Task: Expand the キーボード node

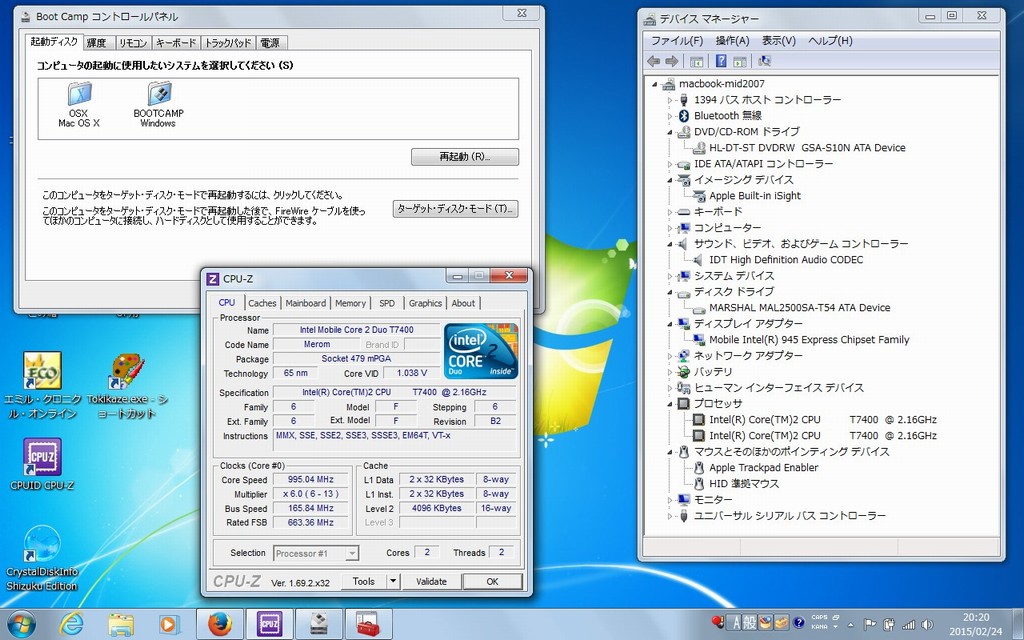Action: tap(669, 212)
